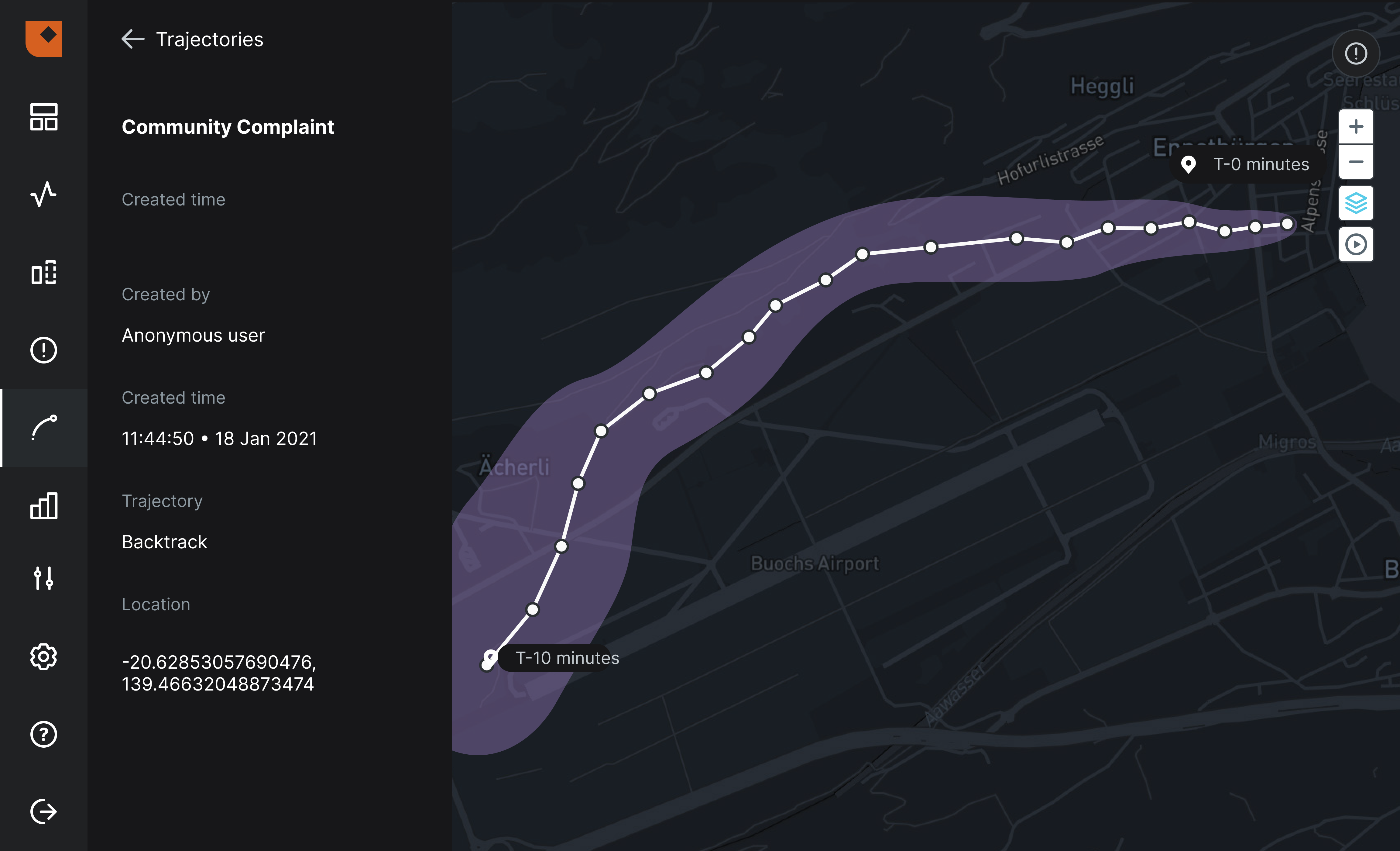Click the Trajectories header title

pyautogui.click(x=210, y=39)
